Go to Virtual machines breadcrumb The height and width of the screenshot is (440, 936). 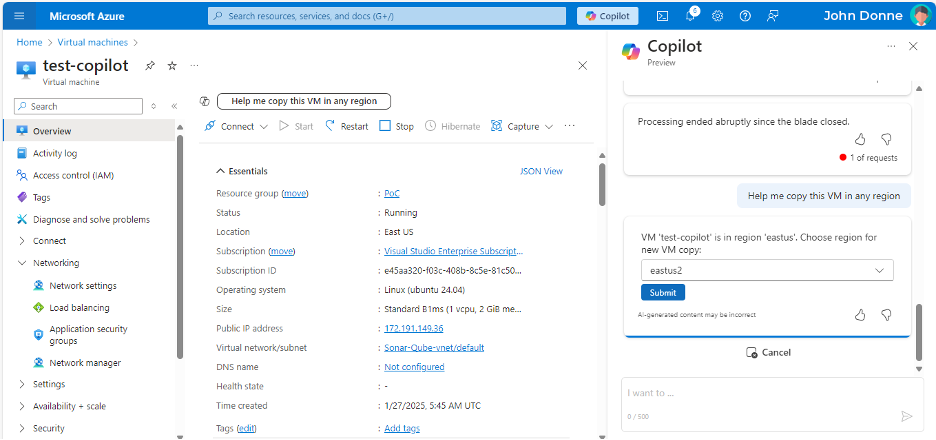[93, 42]
